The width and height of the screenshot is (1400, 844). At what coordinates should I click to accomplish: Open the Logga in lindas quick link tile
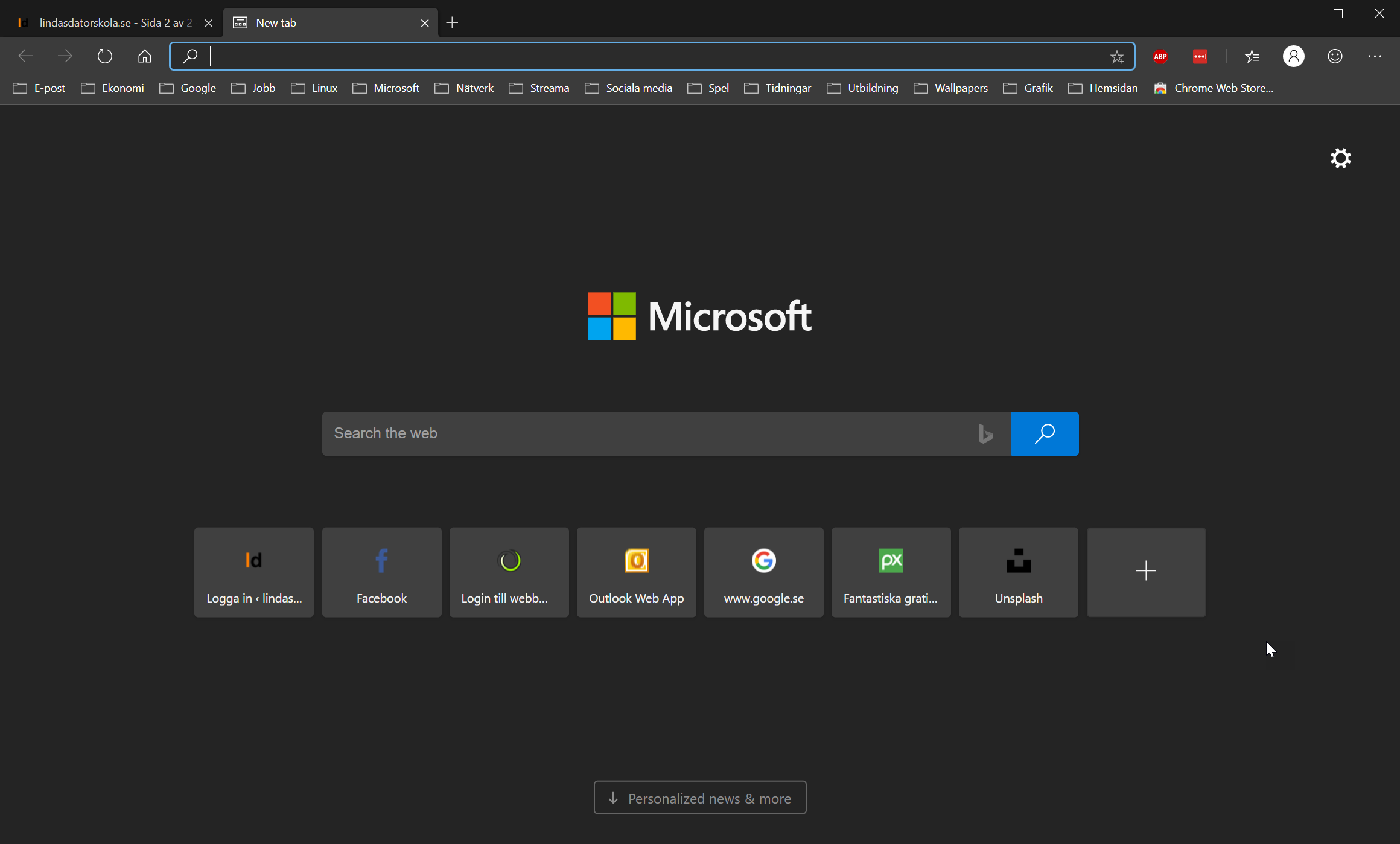(254, 572)
